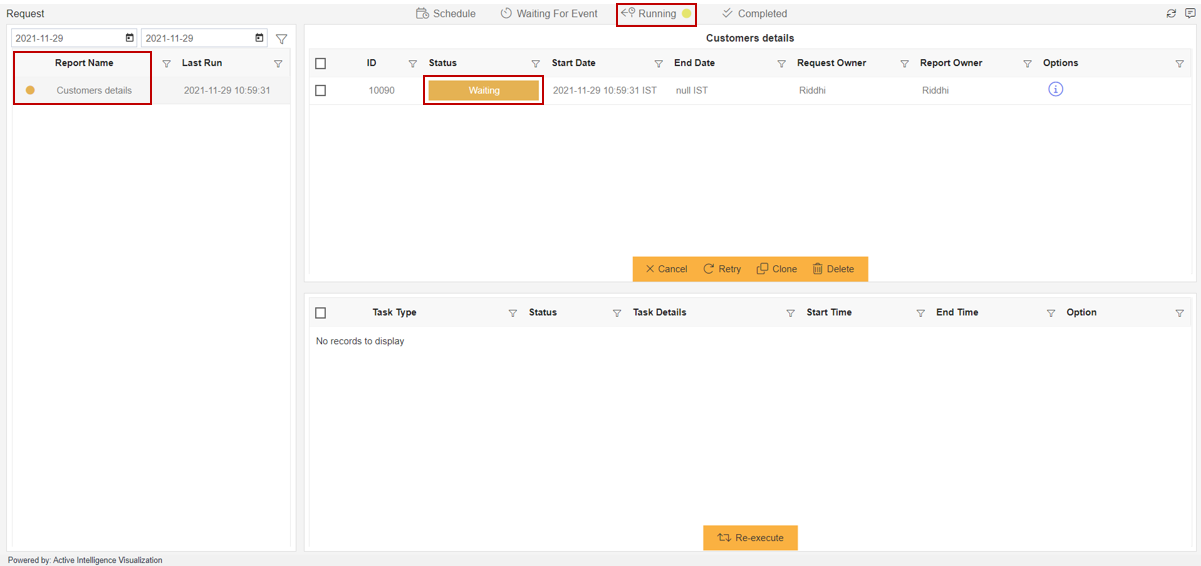
Task: Filter the Task Type column
Action: coord(513,313)
